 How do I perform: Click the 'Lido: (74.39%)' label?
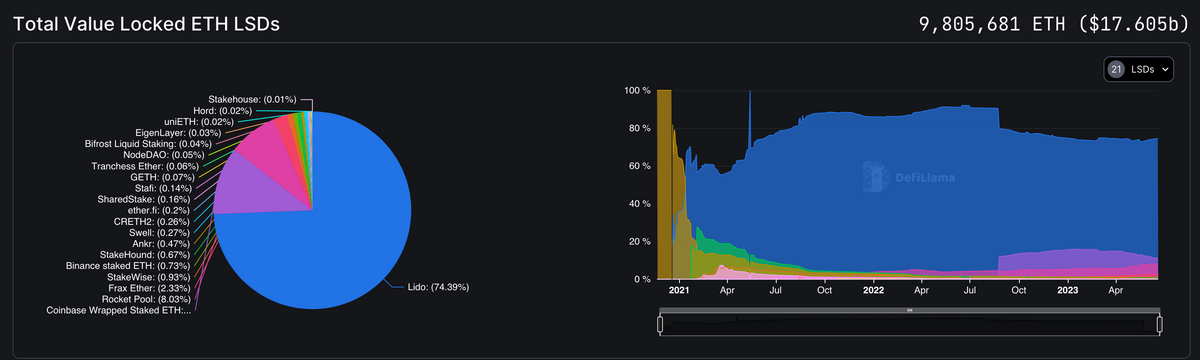[x=438, y=287]
